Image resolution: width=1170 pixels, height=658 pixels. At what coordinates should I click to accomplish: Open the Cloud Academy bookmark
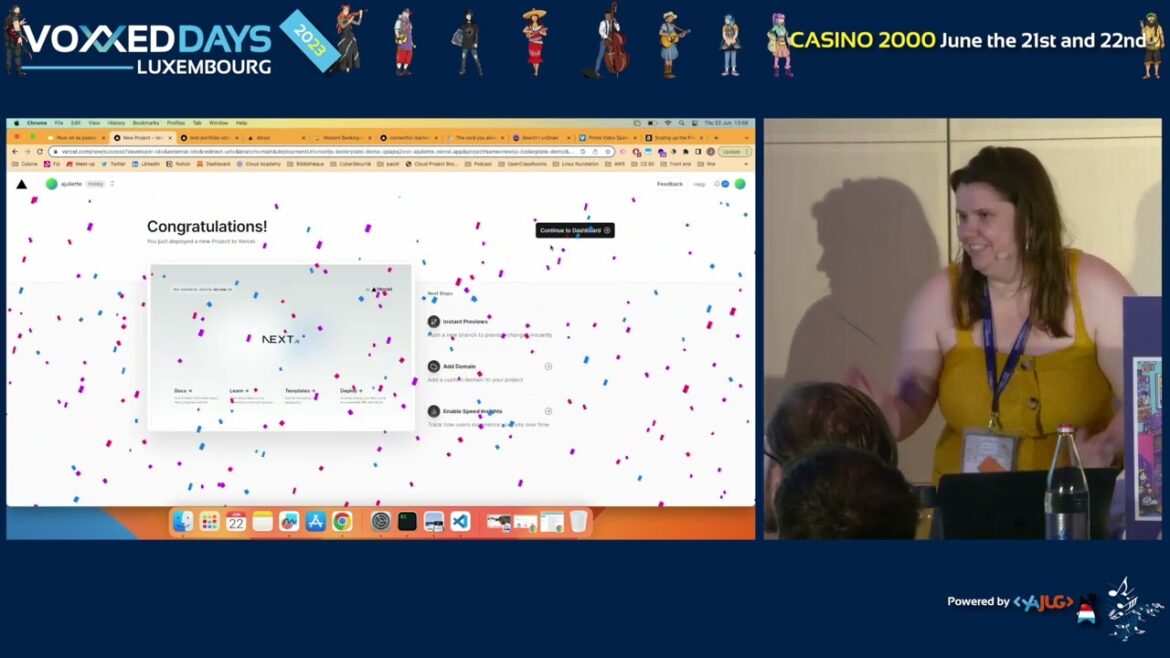[x=258, y=164]
